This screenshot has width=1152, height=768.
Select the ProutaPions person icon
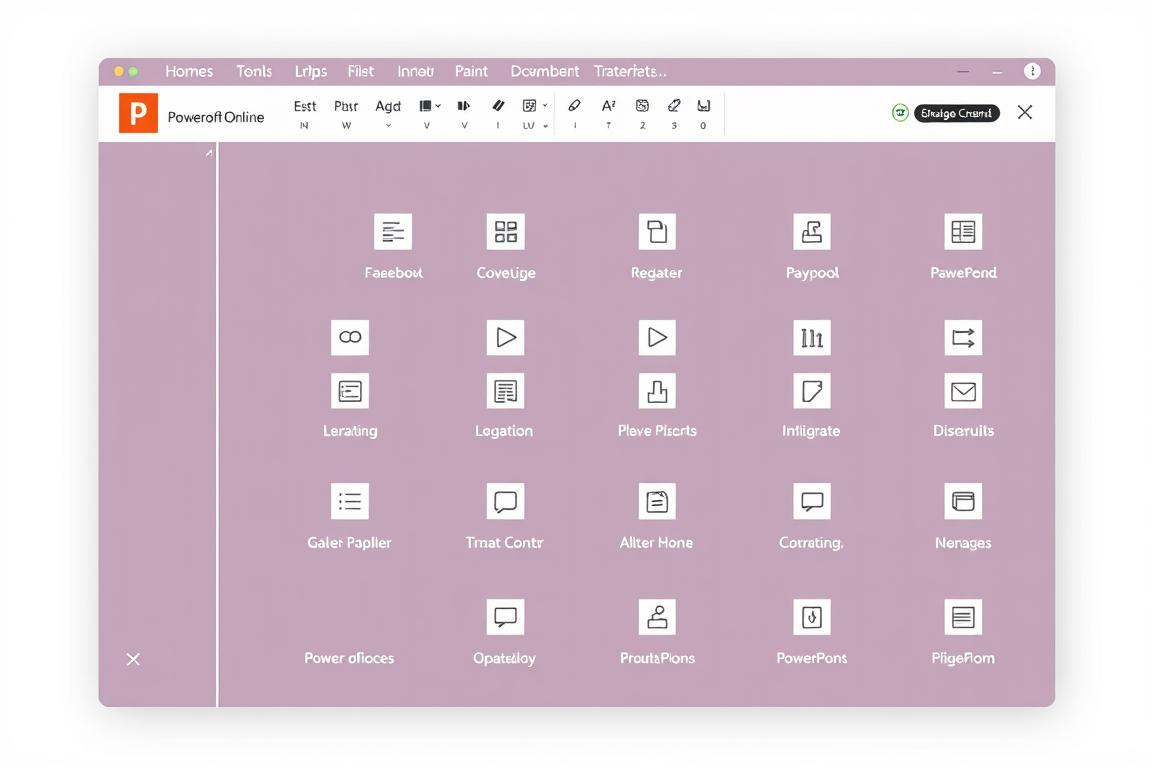pyautogui.click(x=657, y=618)
